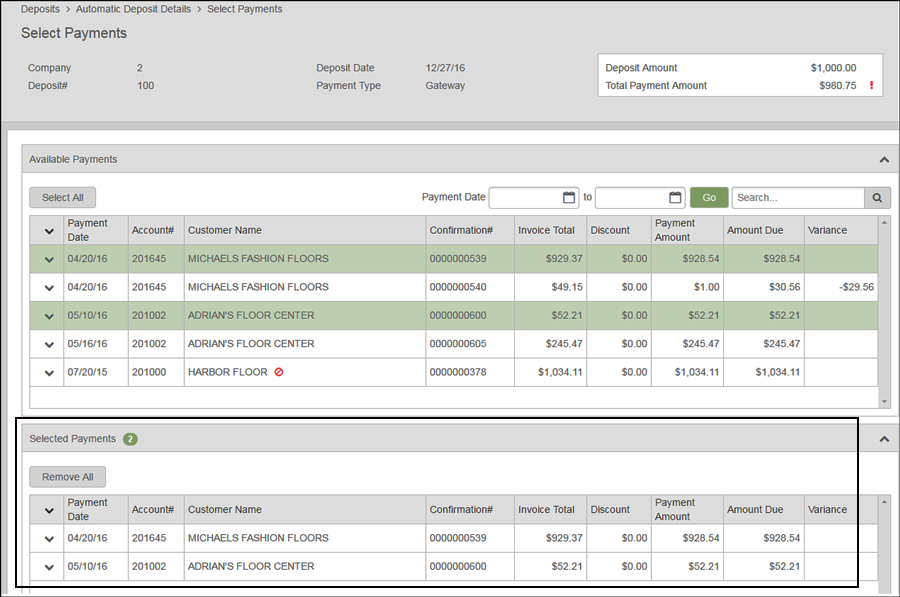Image resolution: width=900 pixels, height=597 pixels.
Task: Open Automatic Deposit Details from breadcrumb
Action: coord(133,9)
